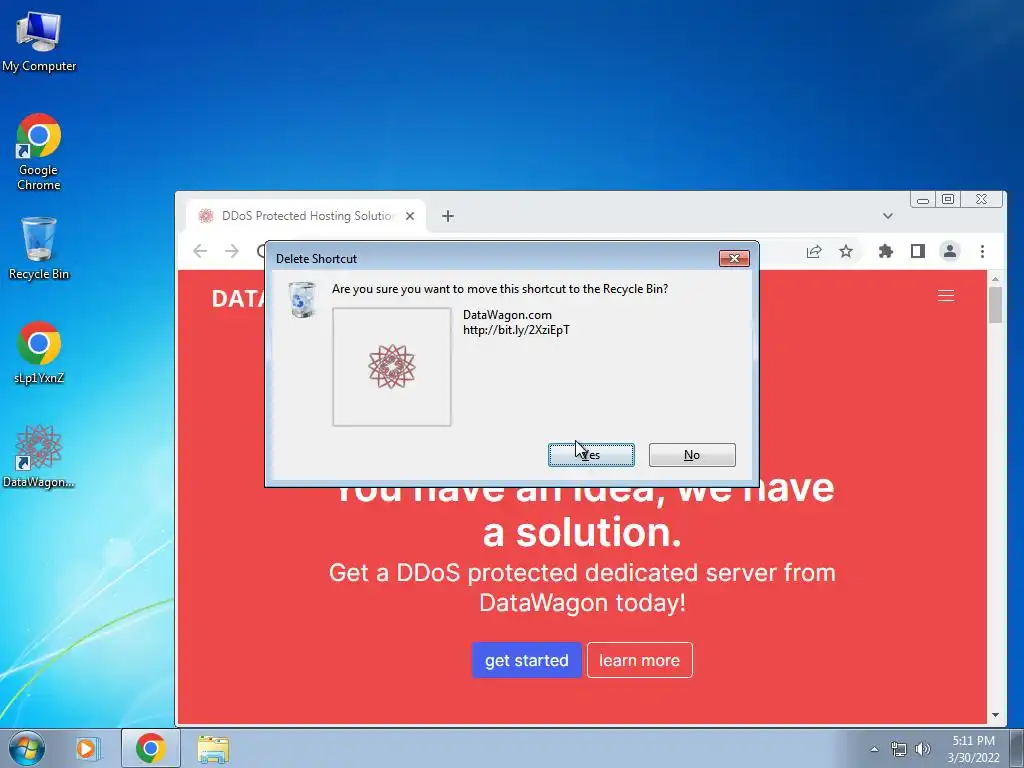Viewport: 1024px width, 768px height.
Task: Open Windows Explorer from the taskbar
Action: (x=213, y=748)
